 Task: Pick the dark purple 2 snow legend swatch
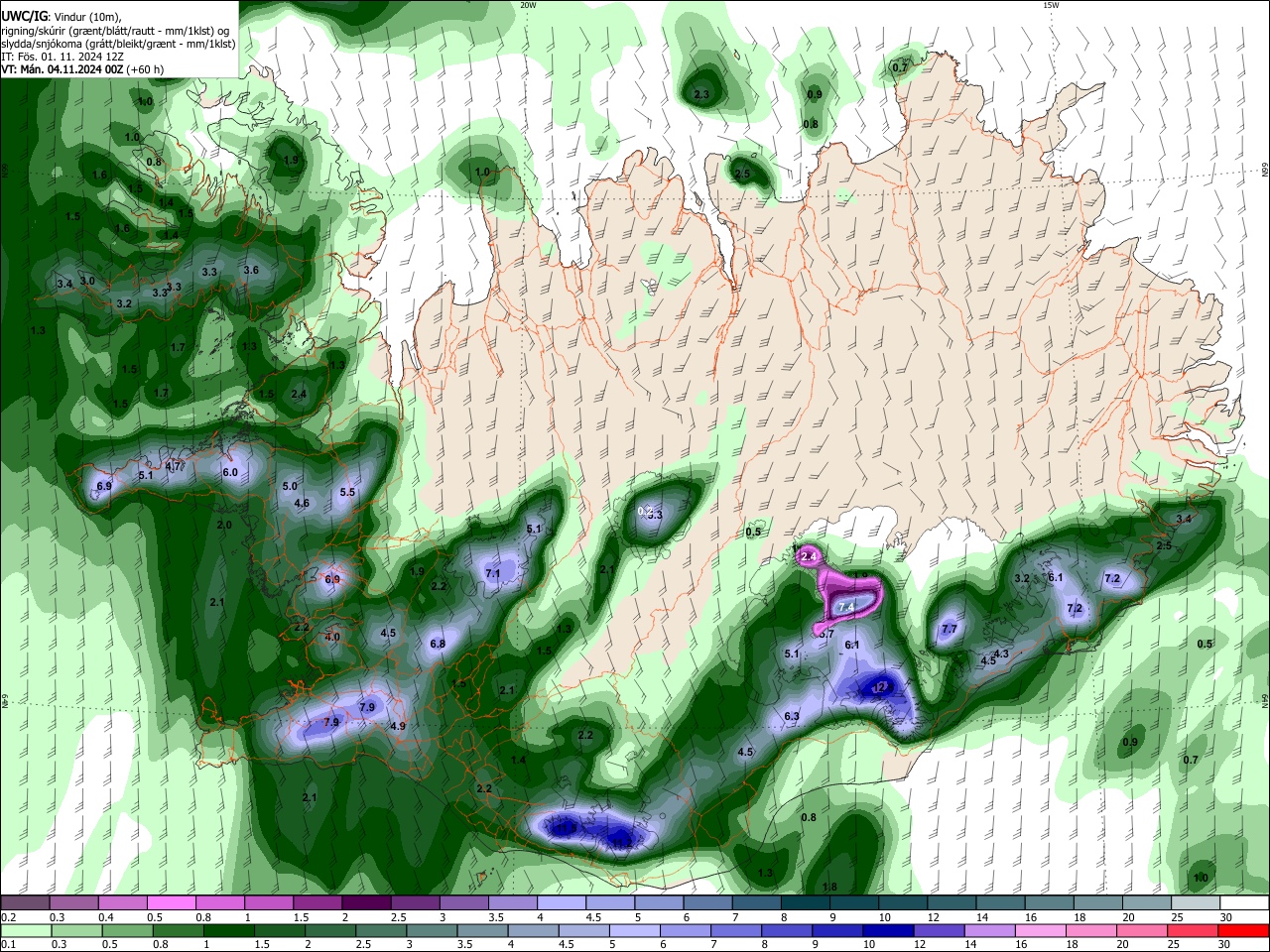tap(365, 903)
